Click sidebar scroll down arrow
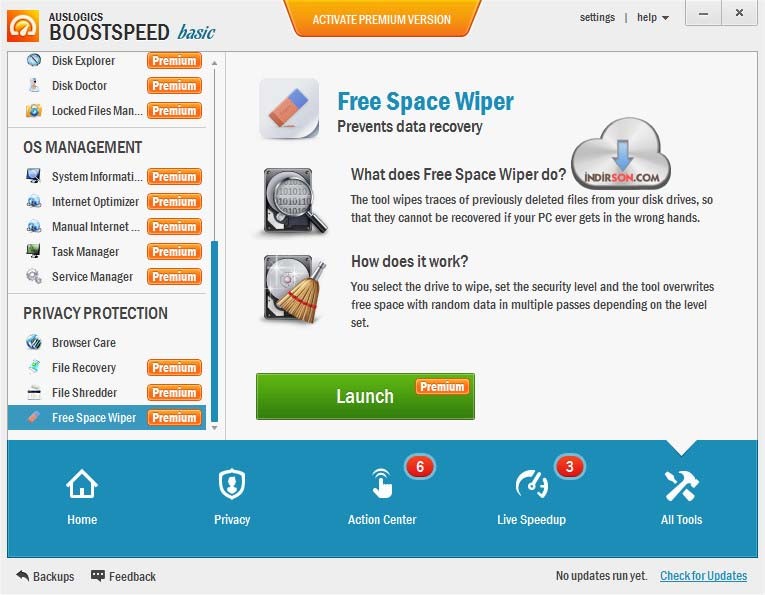 point(214,428)
